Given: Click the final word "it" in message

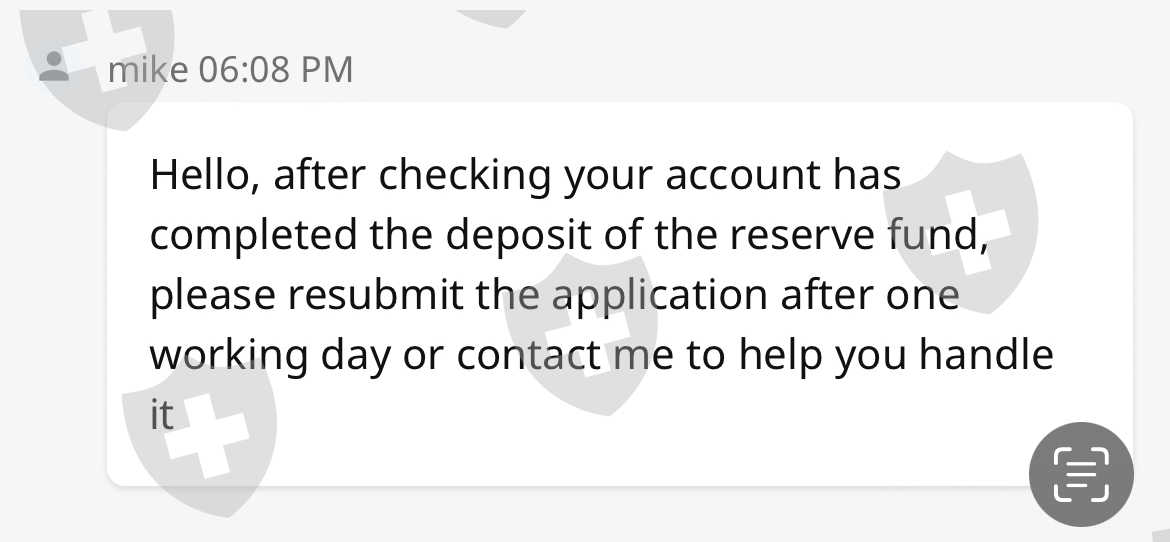Looking at the screenshot, I should pos(162,415).
